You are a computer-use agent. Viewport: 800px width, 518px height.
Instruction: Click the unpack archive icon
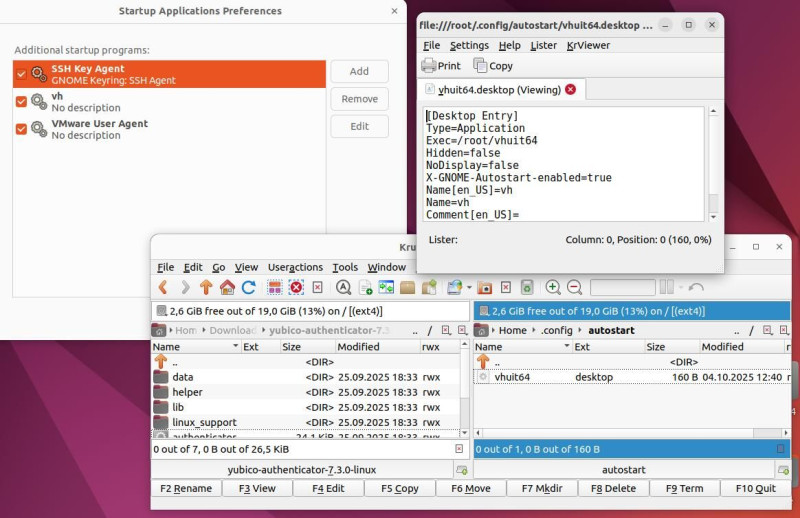tap(429, 288)
